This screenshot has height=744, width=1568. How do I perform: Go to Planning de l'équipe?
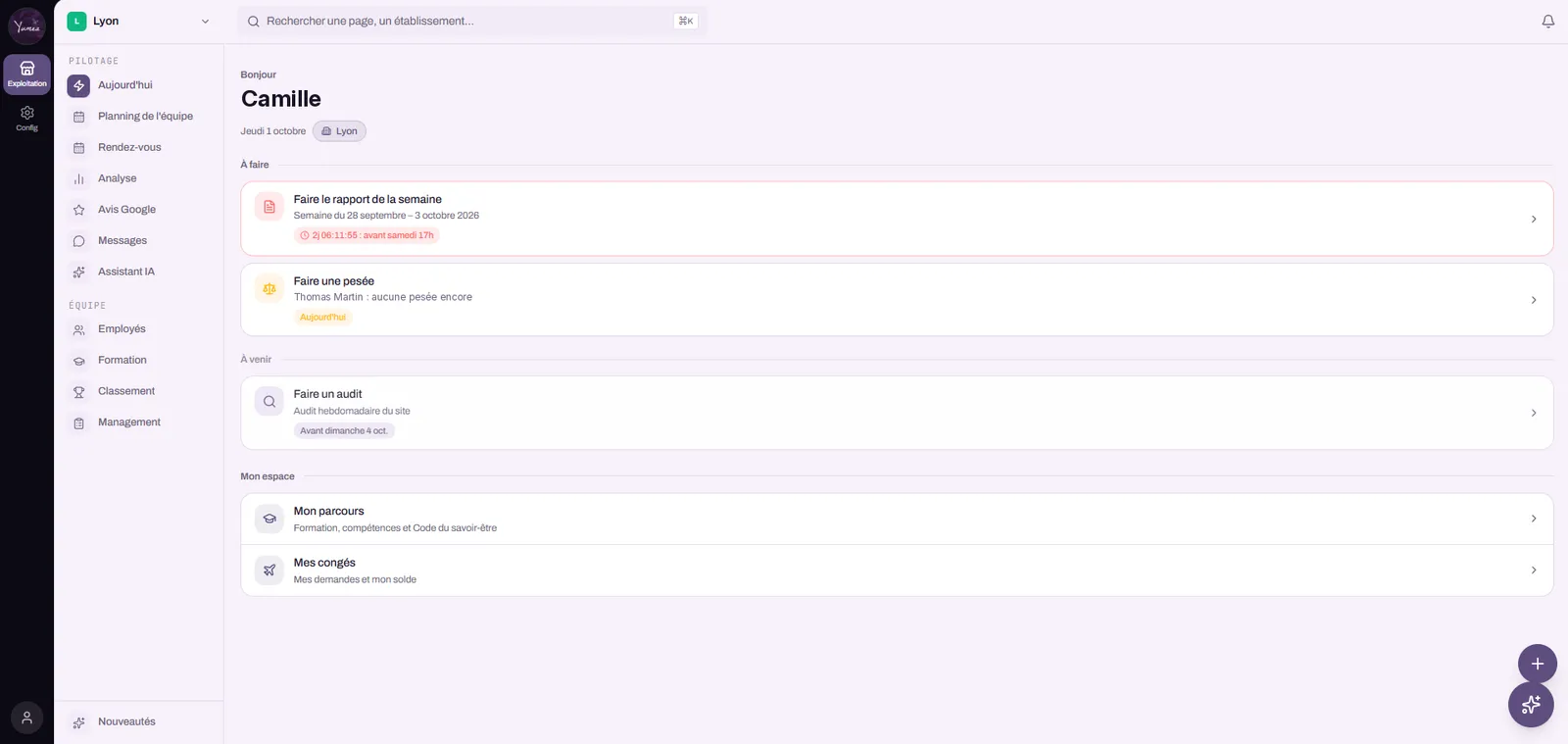[139, 117]
